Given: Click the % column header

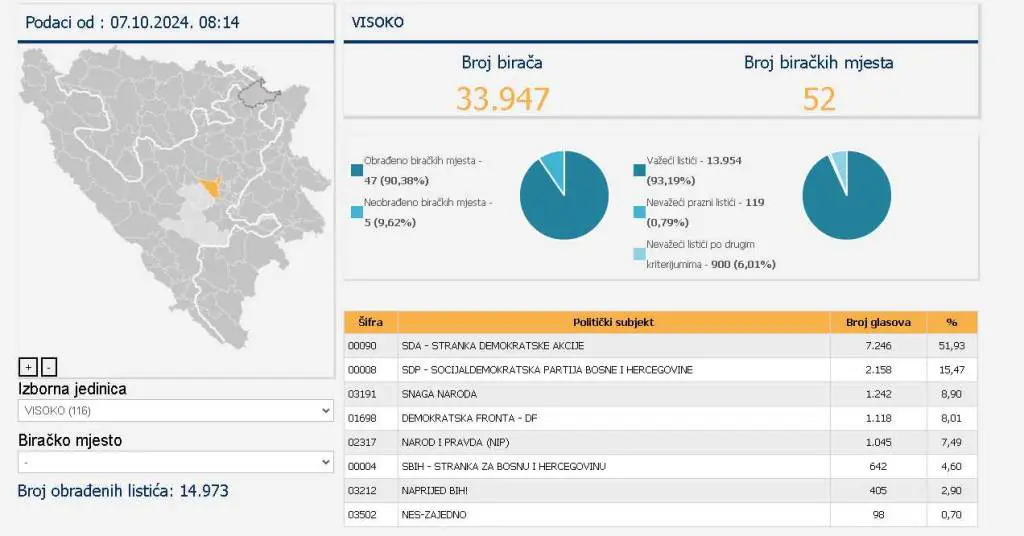Looking at the screenshot, I should point(951,322).
